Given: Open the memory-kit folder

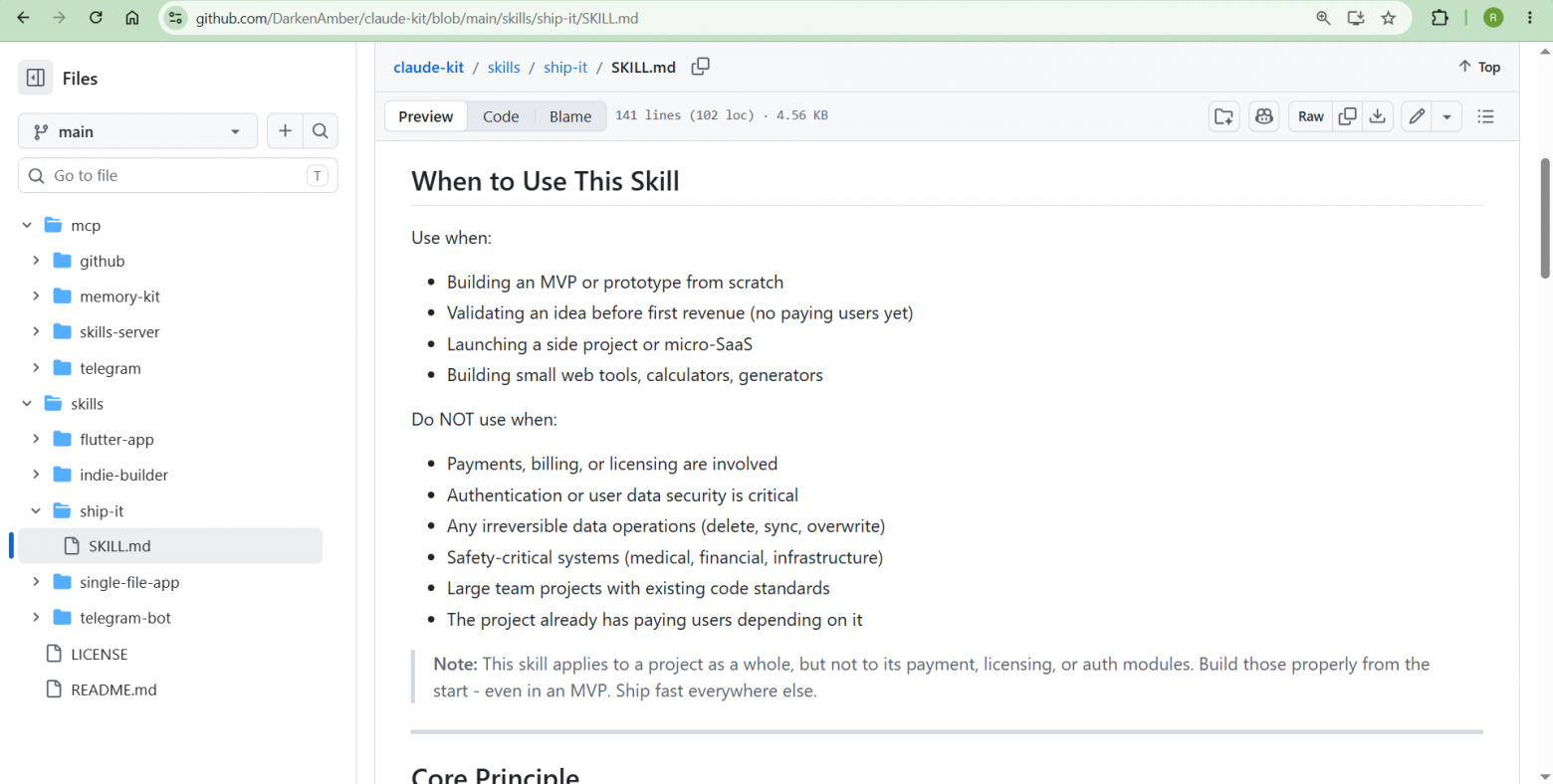Looking at the screenshot, I should (x=119, y=296).
